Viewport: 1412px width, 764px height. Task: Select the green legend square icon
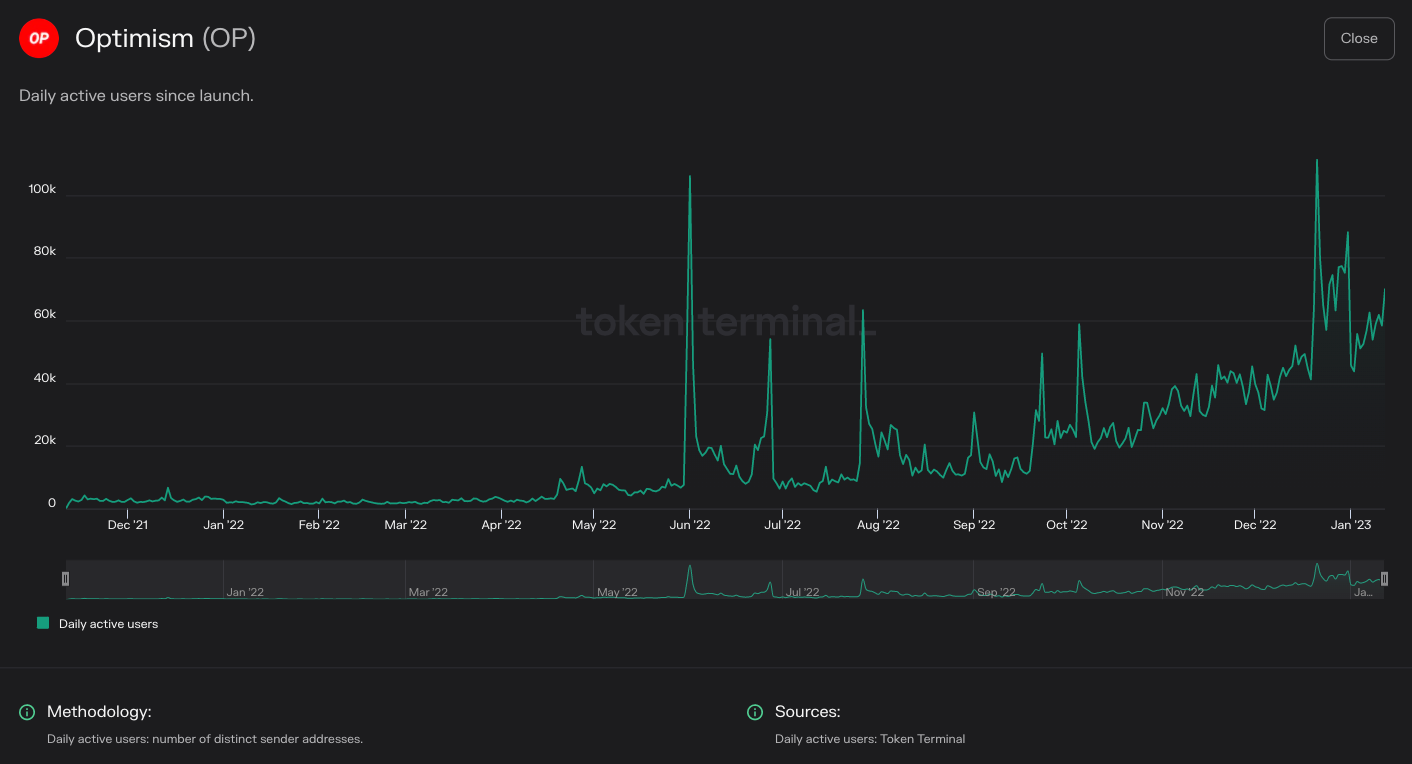point(42,622)
